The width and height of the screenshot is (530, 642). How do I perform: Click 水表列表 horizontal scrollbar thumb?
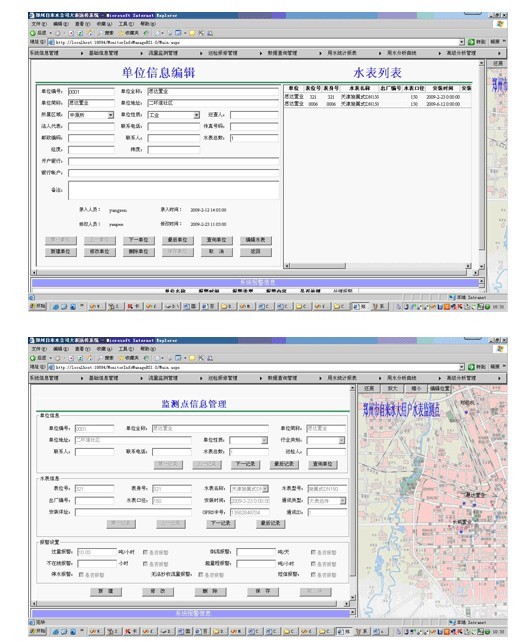point(318,266)
